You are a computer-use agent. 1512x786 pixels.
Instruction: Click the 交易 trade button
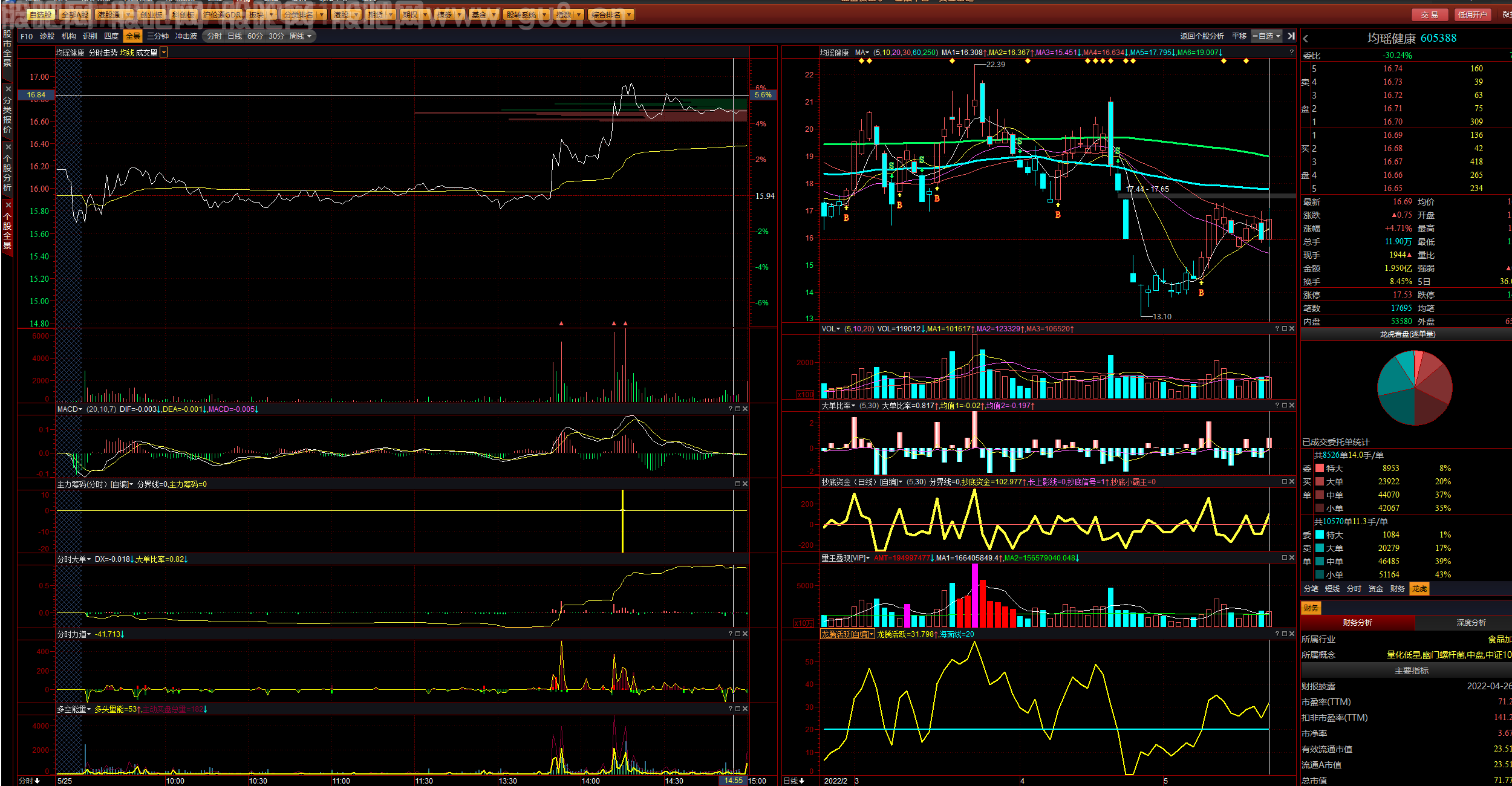coord(1429,15)
